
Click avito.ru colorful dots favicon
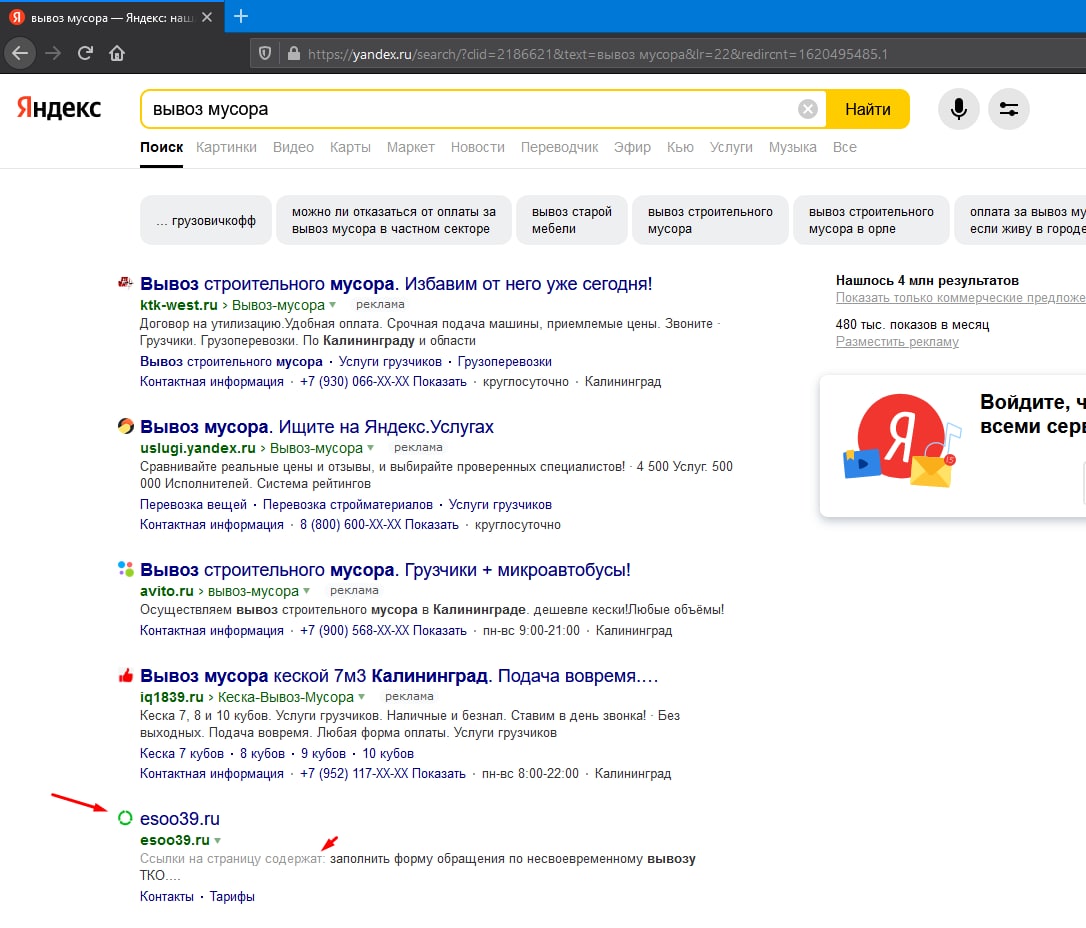click(125, 569)
